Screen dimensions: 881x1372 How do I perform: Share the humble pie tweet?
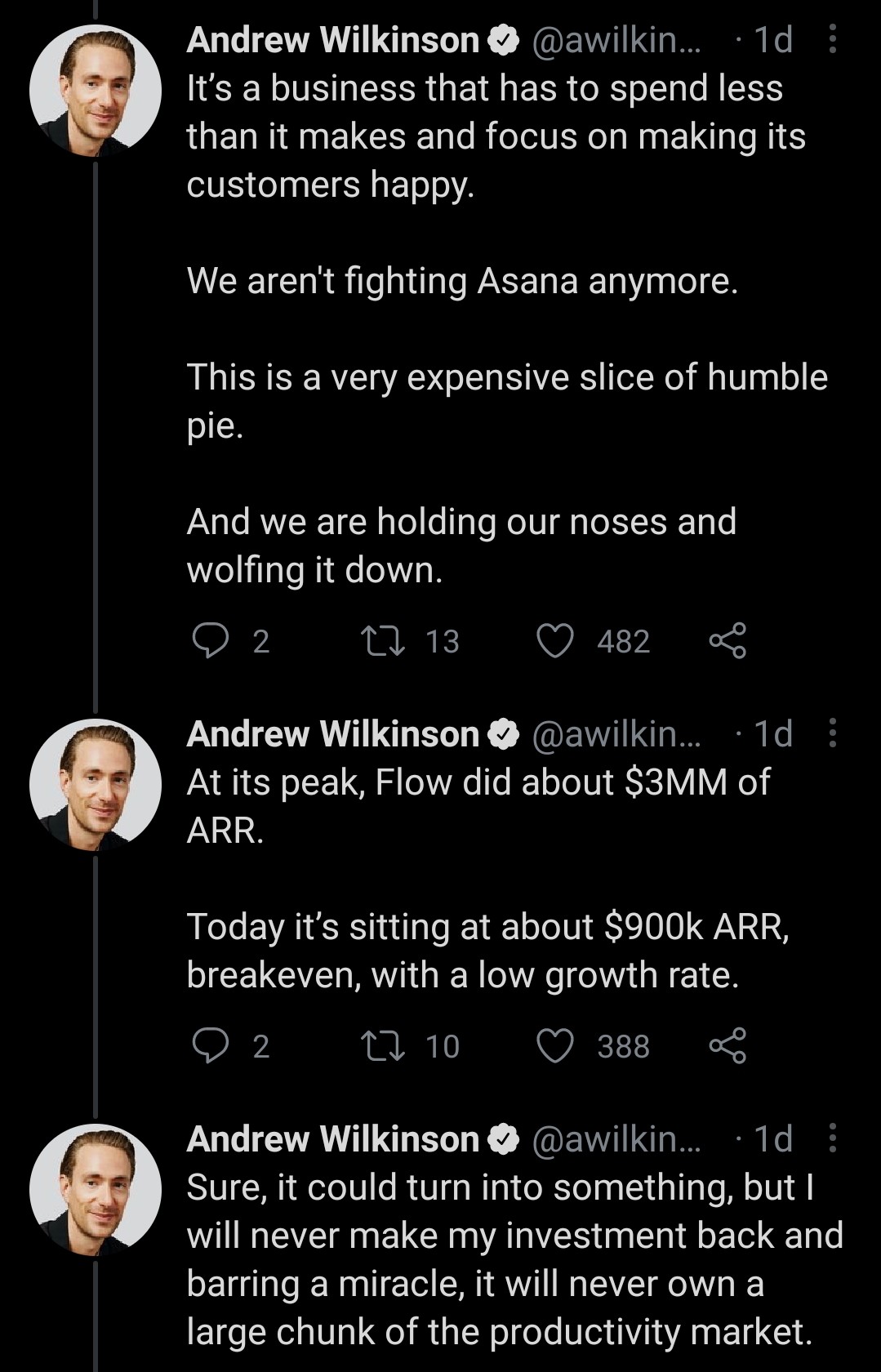[727, 641]
